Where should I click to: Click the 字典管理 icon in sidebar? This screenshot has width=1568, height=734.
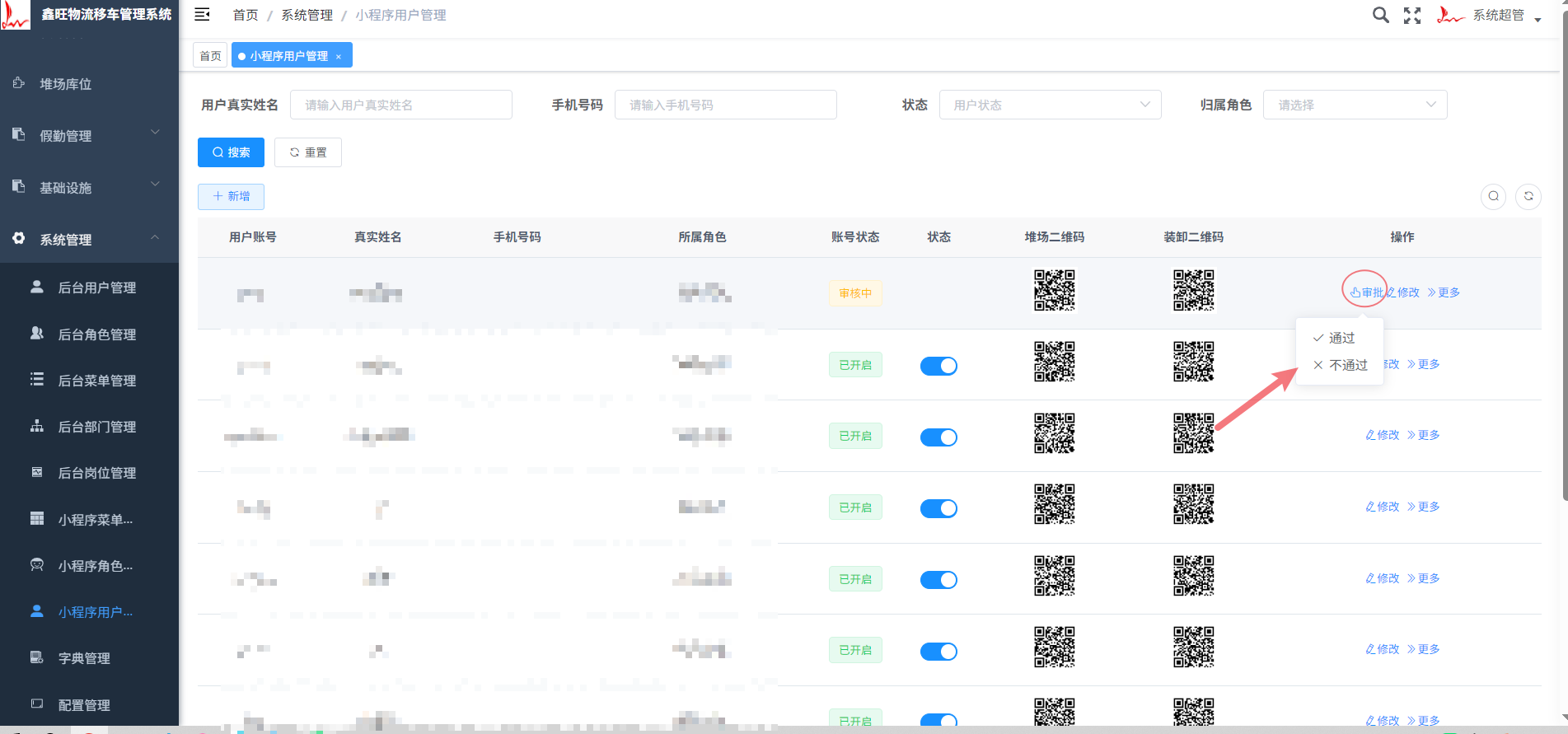tap(37, 657)
